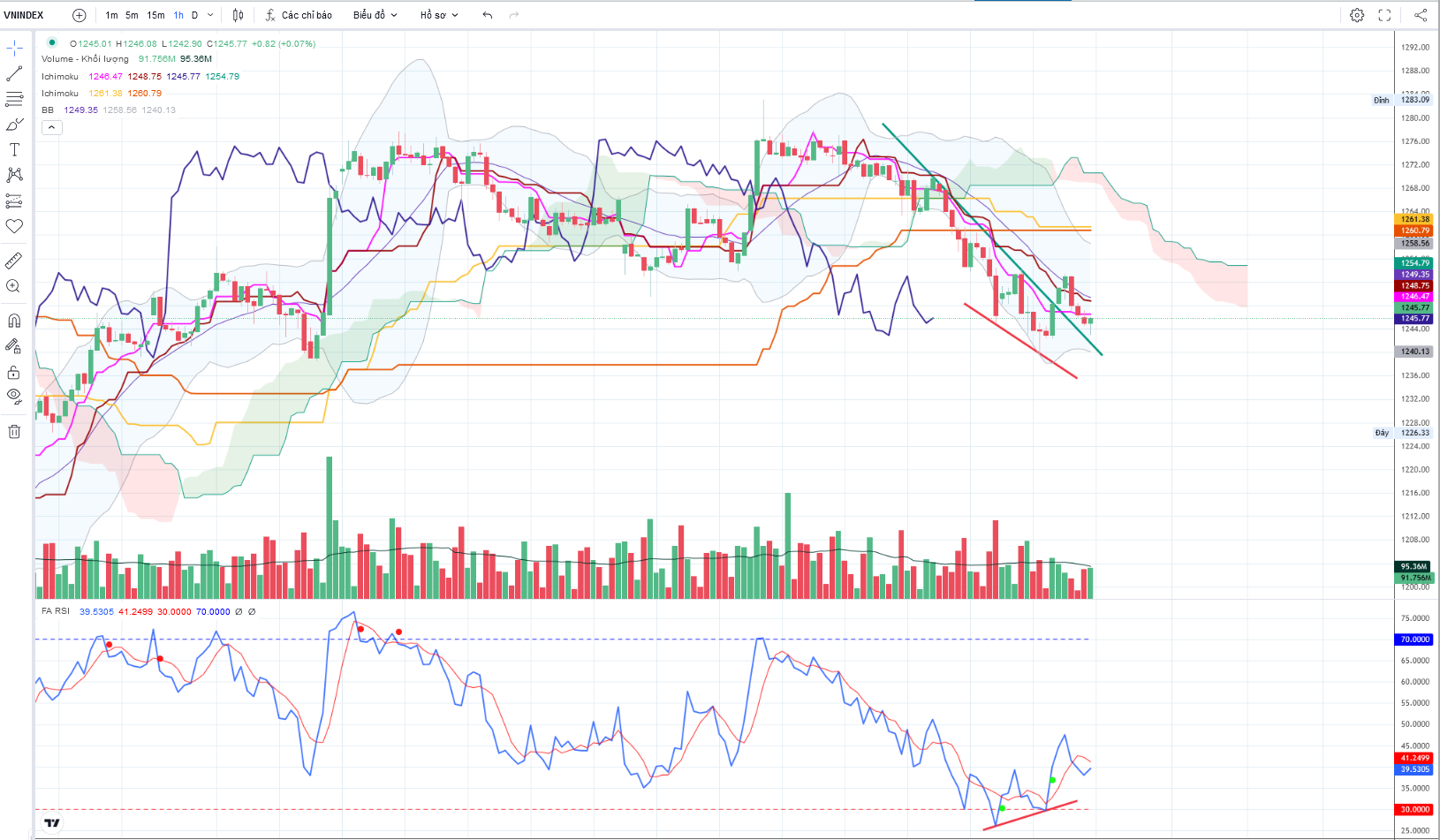Viewport: 1440px width, 840px height.
Task: Switch to the D daily timeframe
Action: 195,15
